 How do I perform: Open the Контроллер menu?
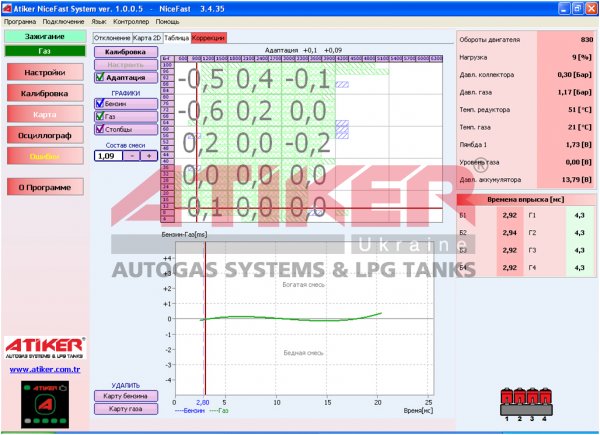[131, 22]
